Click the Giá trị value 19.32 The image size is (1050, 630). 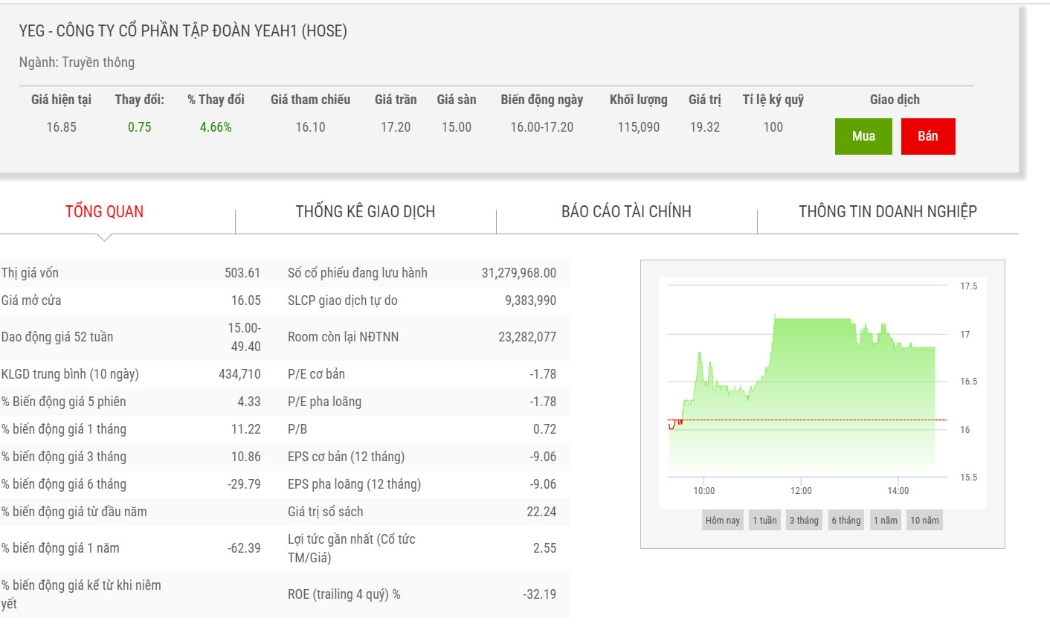(705, 127)
